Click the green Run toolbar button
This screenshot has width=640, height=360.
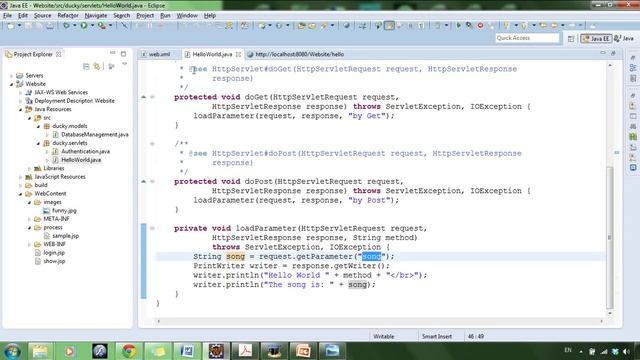pyautogui.click(x=84, y=26)
